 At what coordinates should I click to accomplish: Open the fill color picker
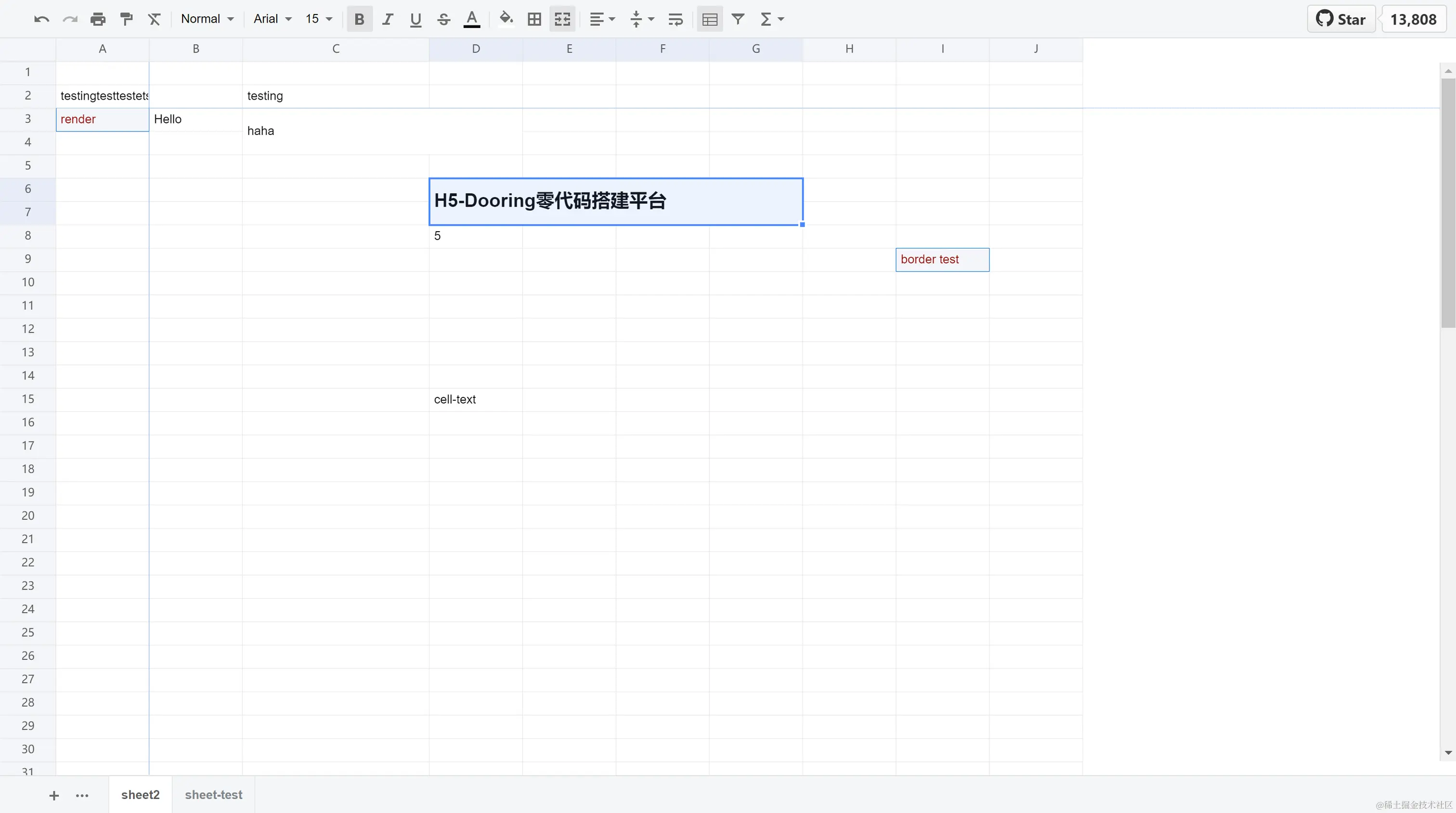(506, 19)
